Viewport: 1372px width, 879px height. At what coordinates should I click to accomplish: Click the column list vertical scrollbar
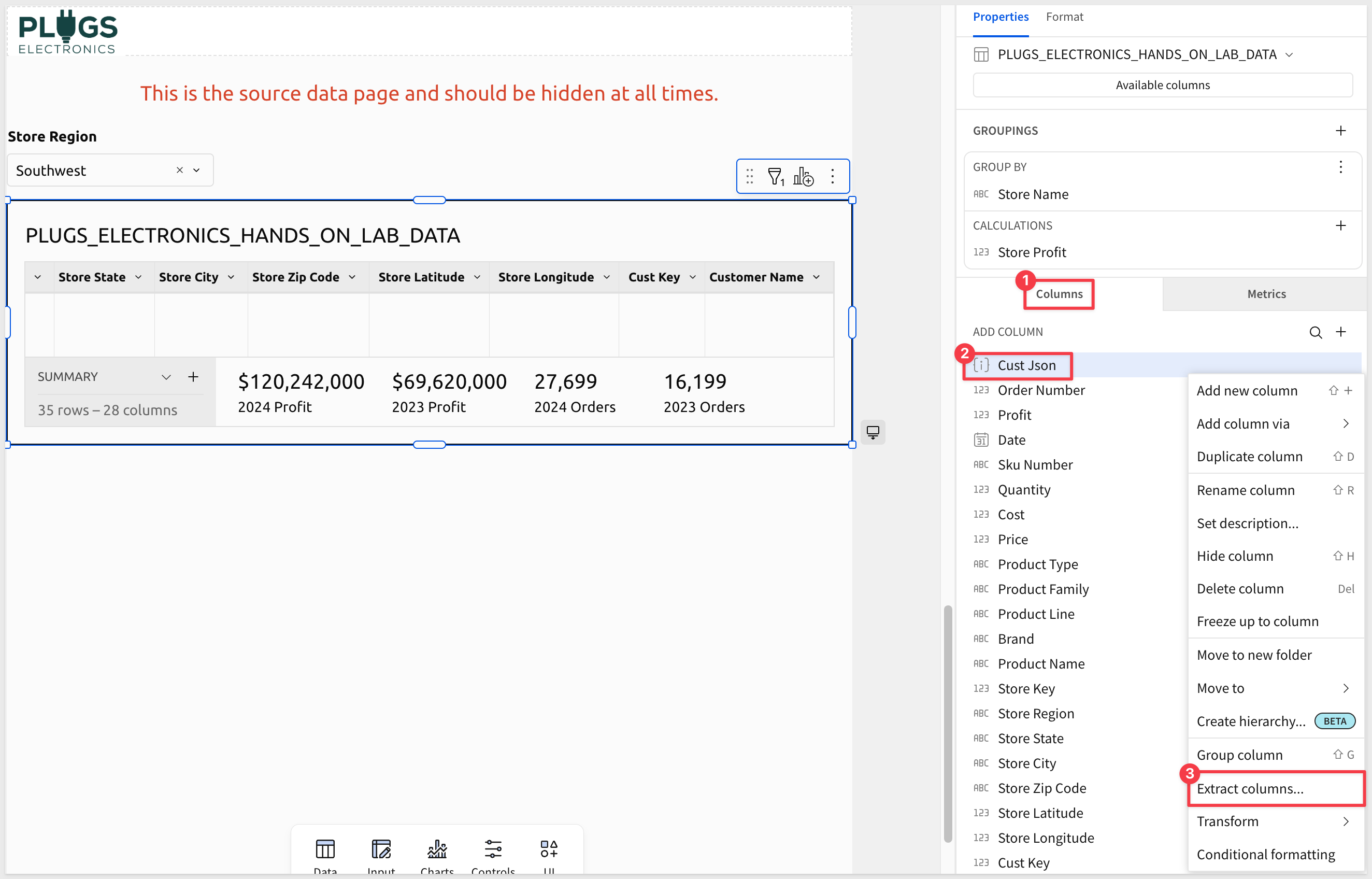point(948,722)
